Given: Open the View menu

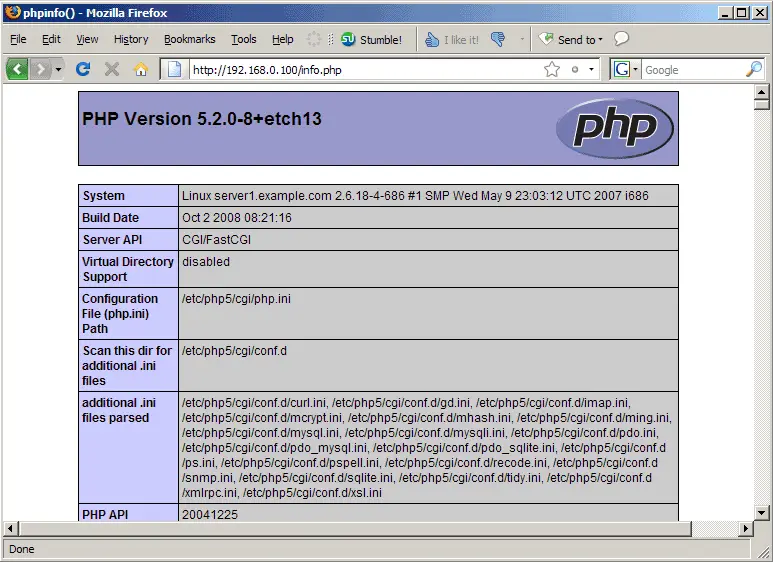Looking at the screenshot, I should (87, 39).
